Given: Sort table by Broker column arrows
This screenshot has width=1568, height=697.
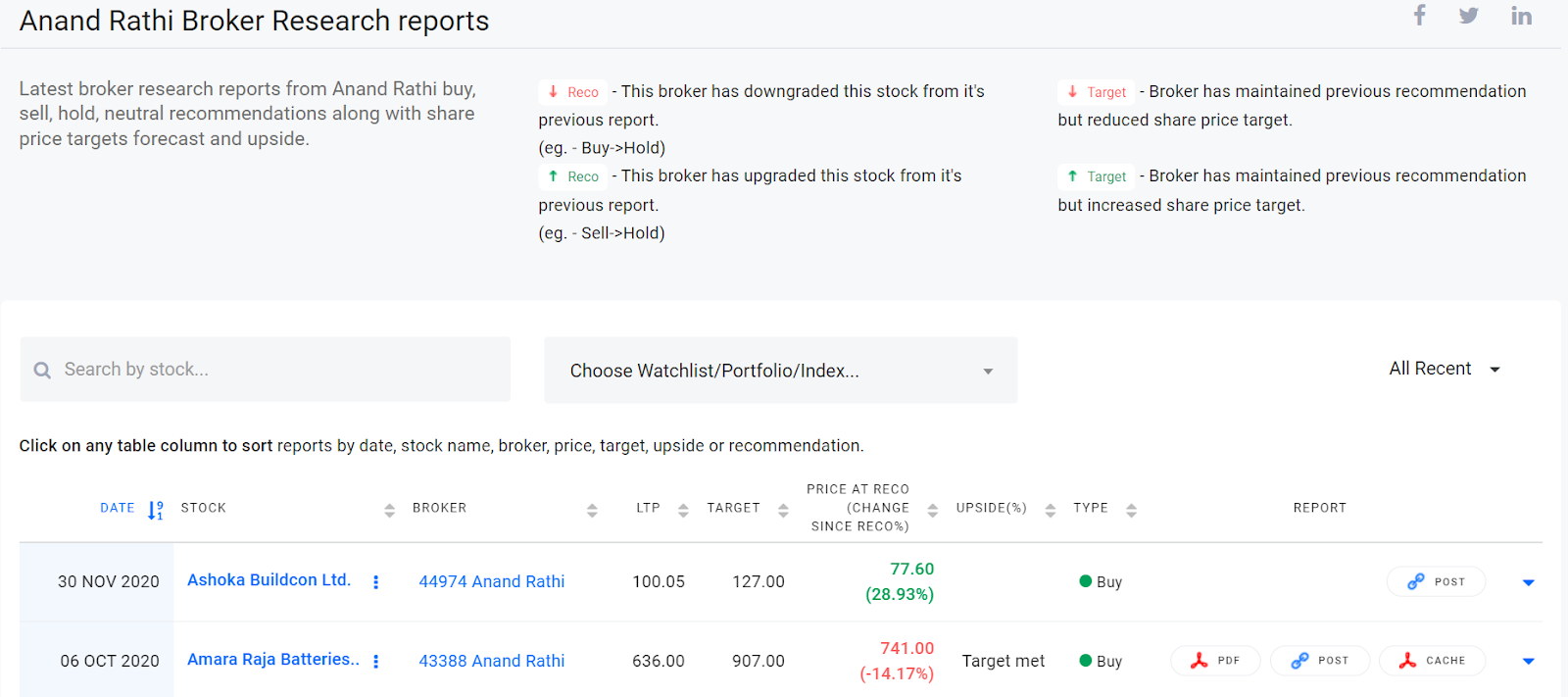Looking at the screenshot, I should click(x=592, y=510).
